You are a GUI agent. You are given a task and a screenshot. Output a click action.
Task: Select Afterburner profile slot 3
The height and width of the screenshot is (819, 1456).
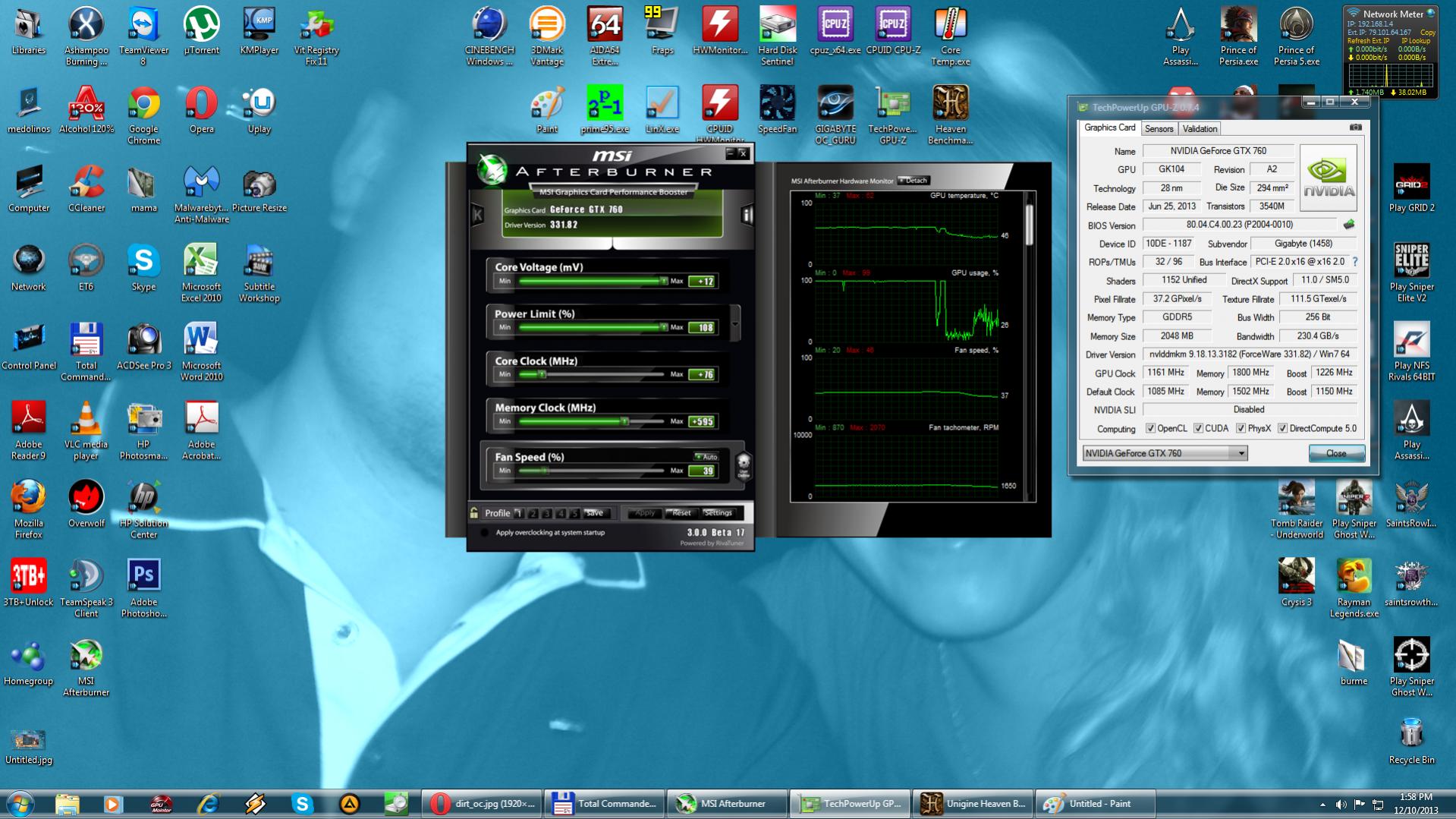tap(547, 513)
